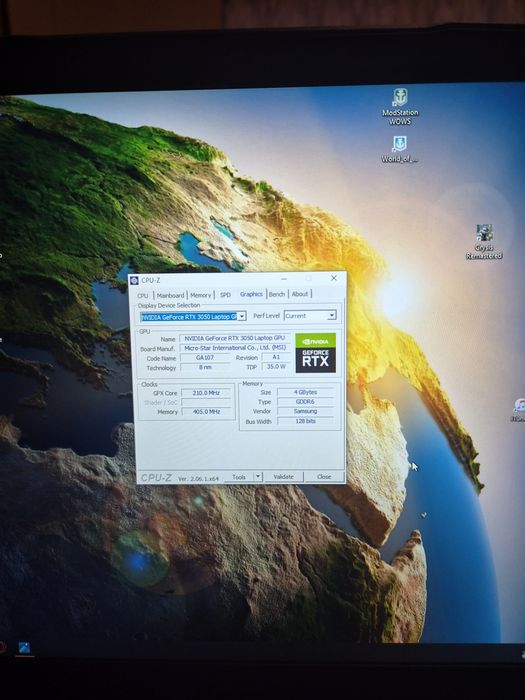Open the pinned taskbar app icon
Image resolution: width=525 pixels, height=700 pixels.
[24, 648]
